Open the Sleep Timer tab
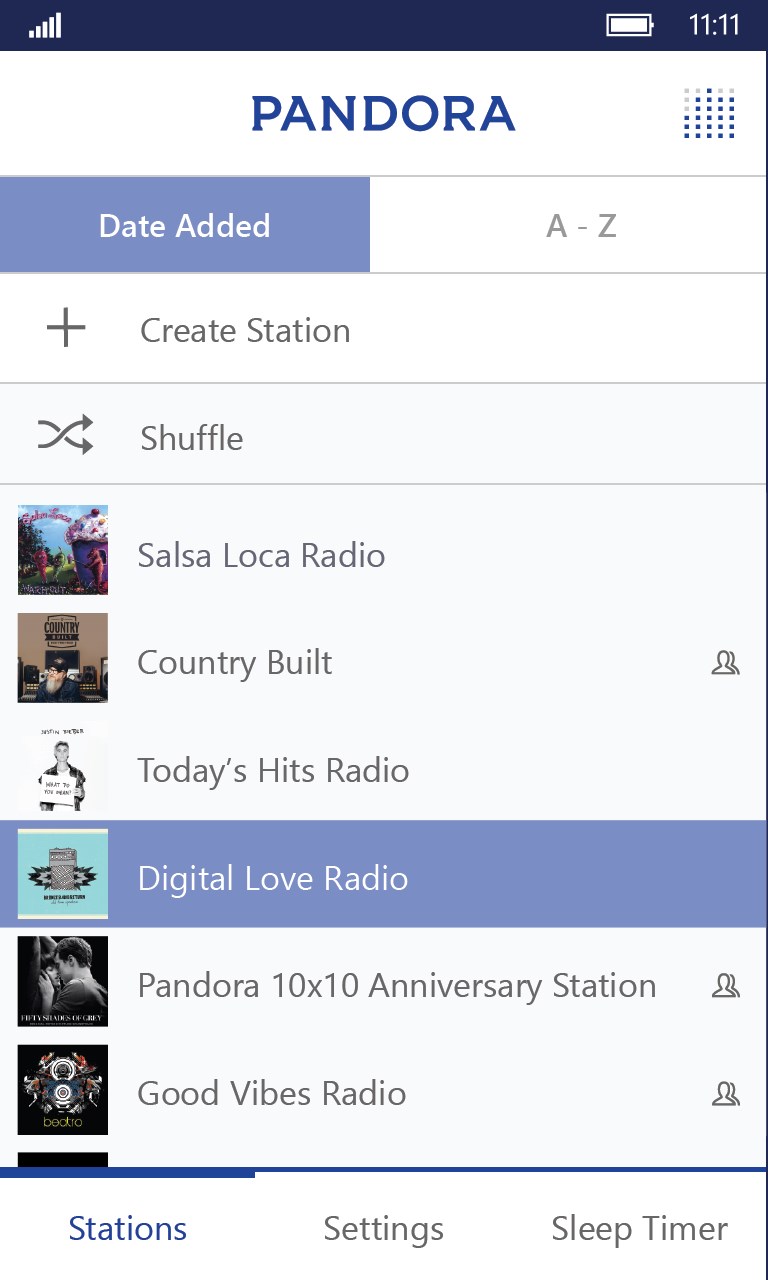Screen dimensions: 768x1280 [x=639, y=1228]
